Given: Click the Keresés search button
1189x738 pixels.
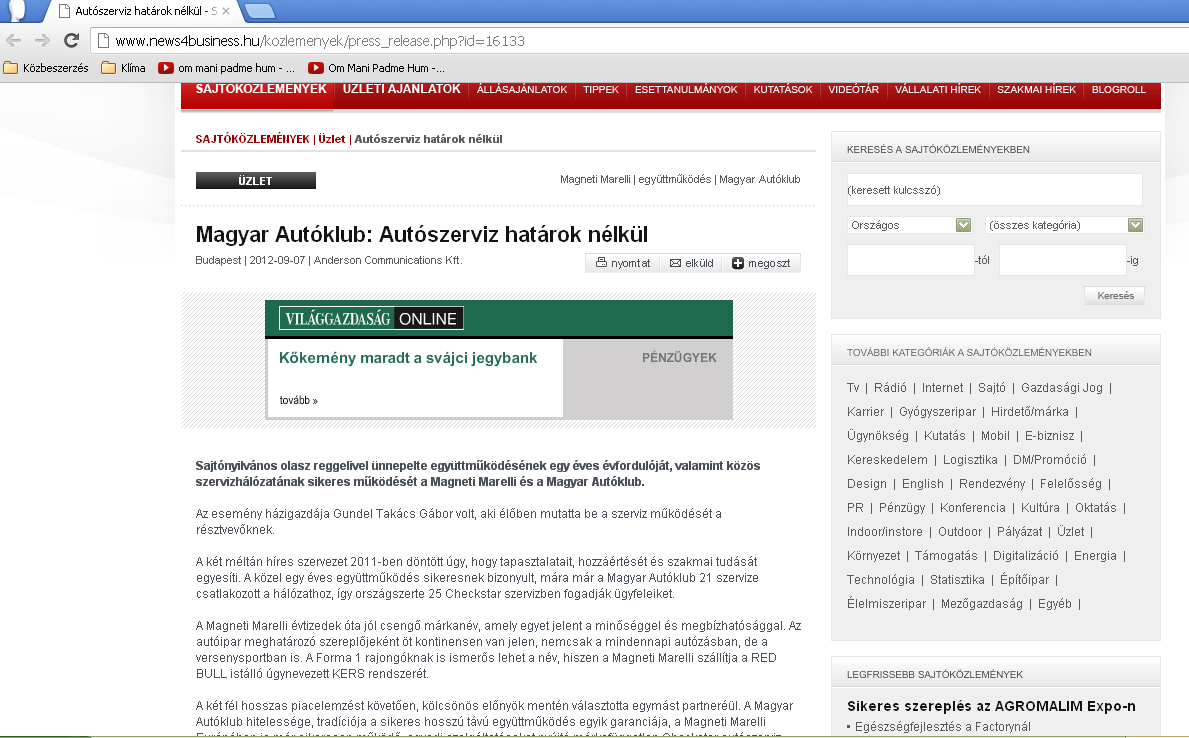Looking at the screenshot, I should pos(1115,296).
